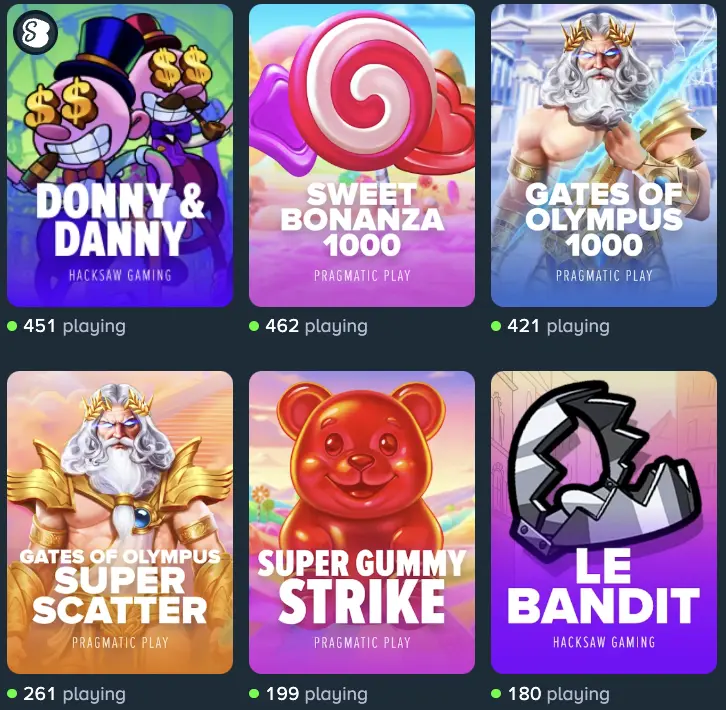Click the red gummy bear artwork
The image size is (726, 710).
[361, 468]
